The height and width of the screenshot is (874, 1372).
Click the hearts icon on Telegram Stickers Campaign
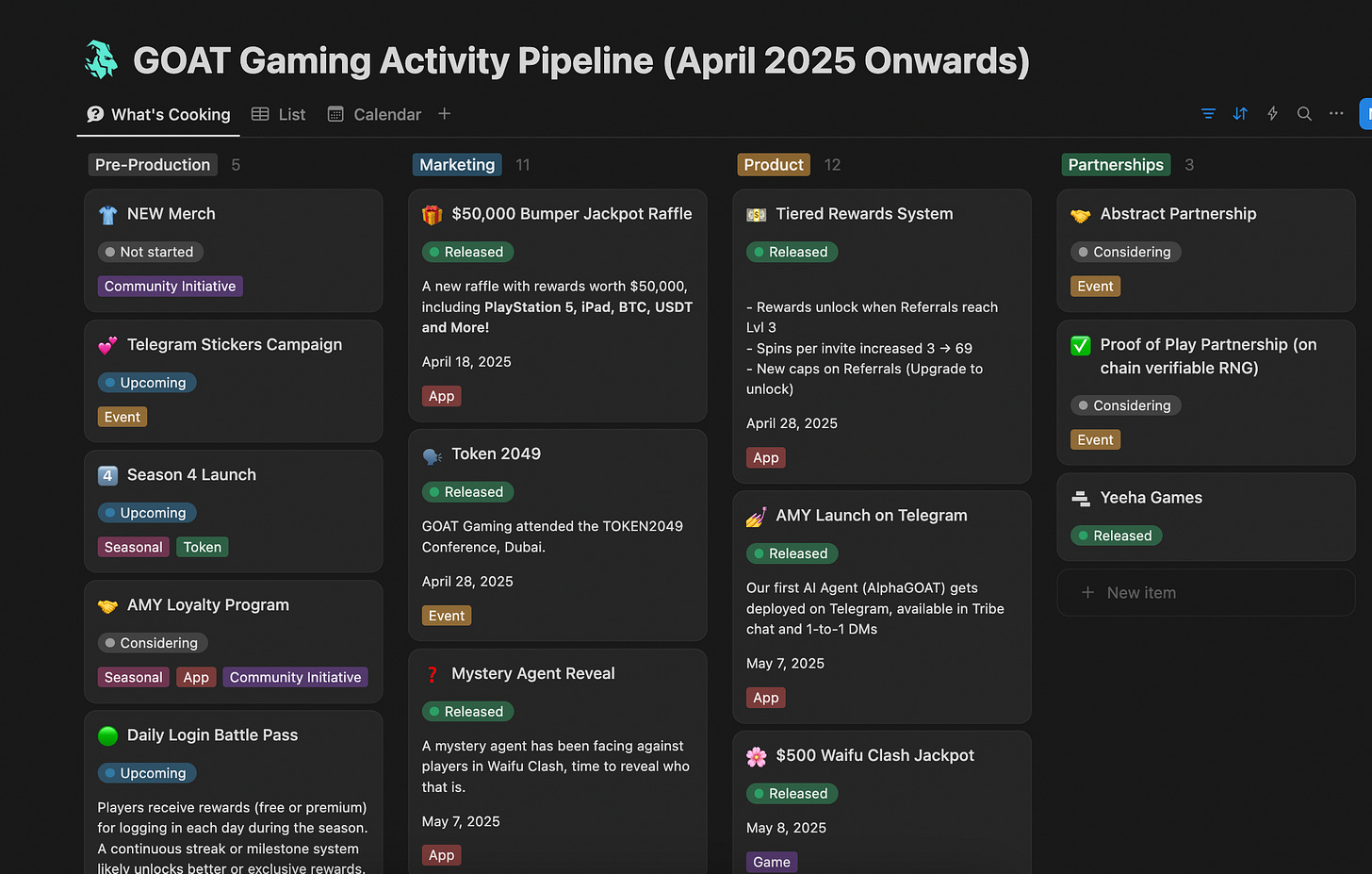click(107, 346)
